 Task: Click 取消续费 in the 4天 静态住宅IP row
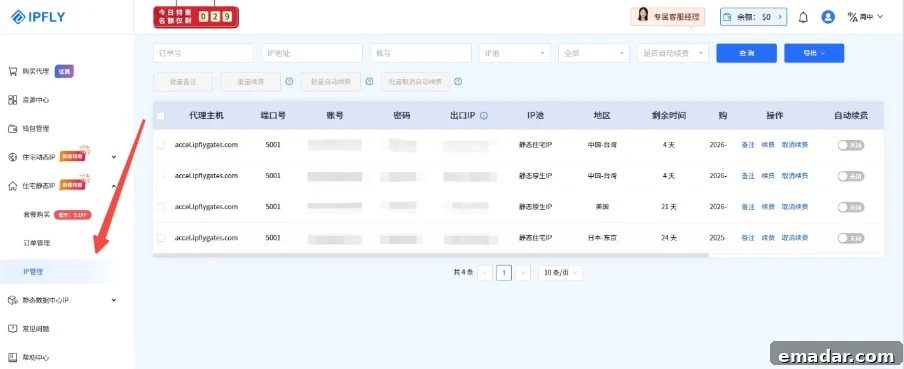point(795,145)
